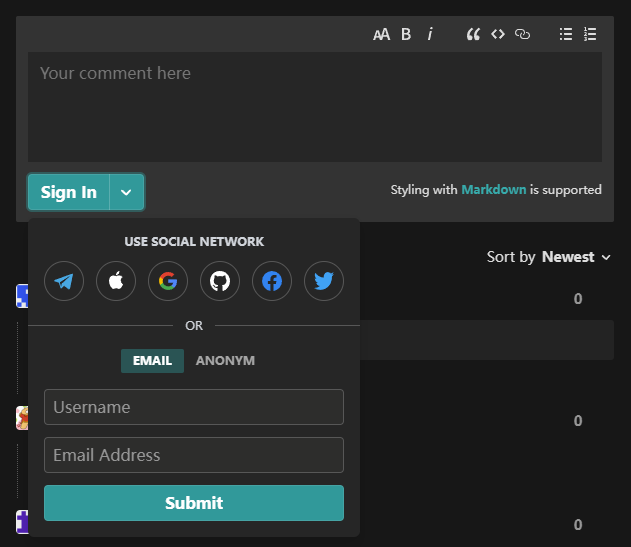
Task: Click the Email Address input field
Action: tap(194, 455)
